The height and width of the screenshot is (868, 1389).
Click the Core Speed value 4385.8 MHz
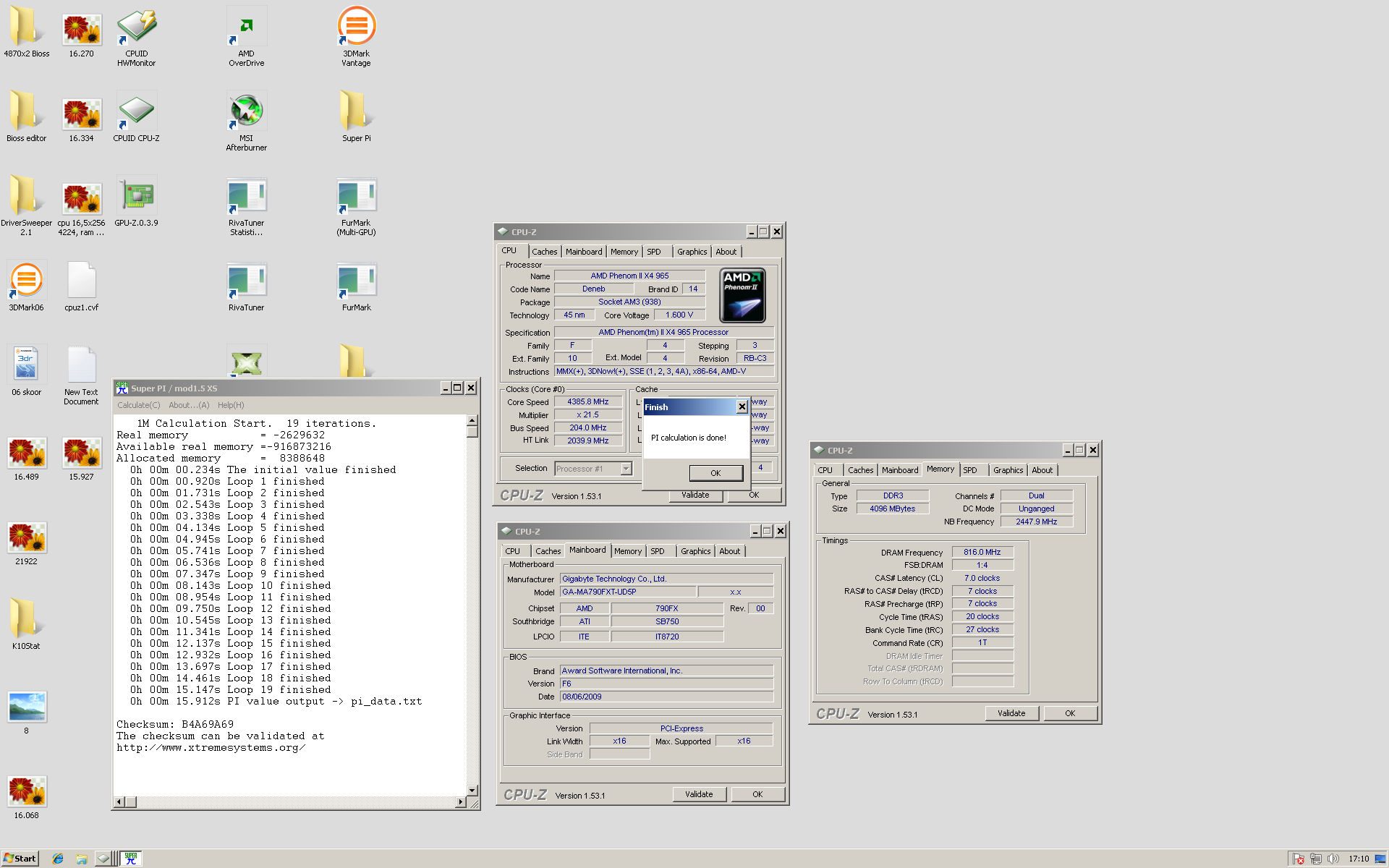pyautogui.click(x=587, y=402)
